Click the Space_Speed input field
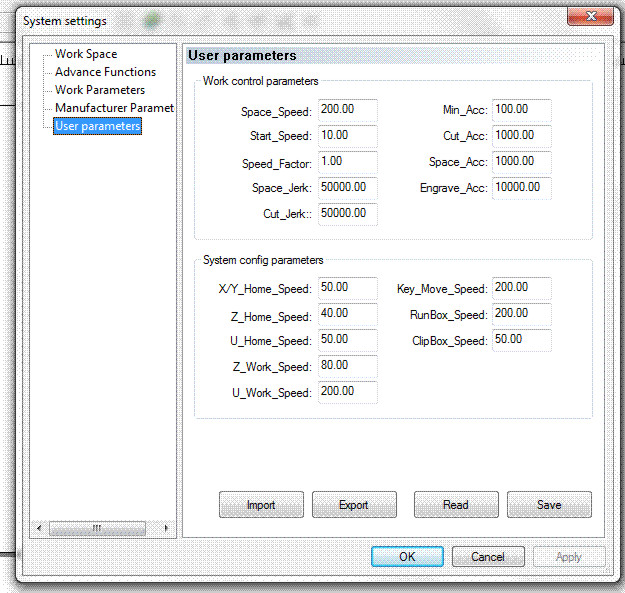 coord(347,110)
